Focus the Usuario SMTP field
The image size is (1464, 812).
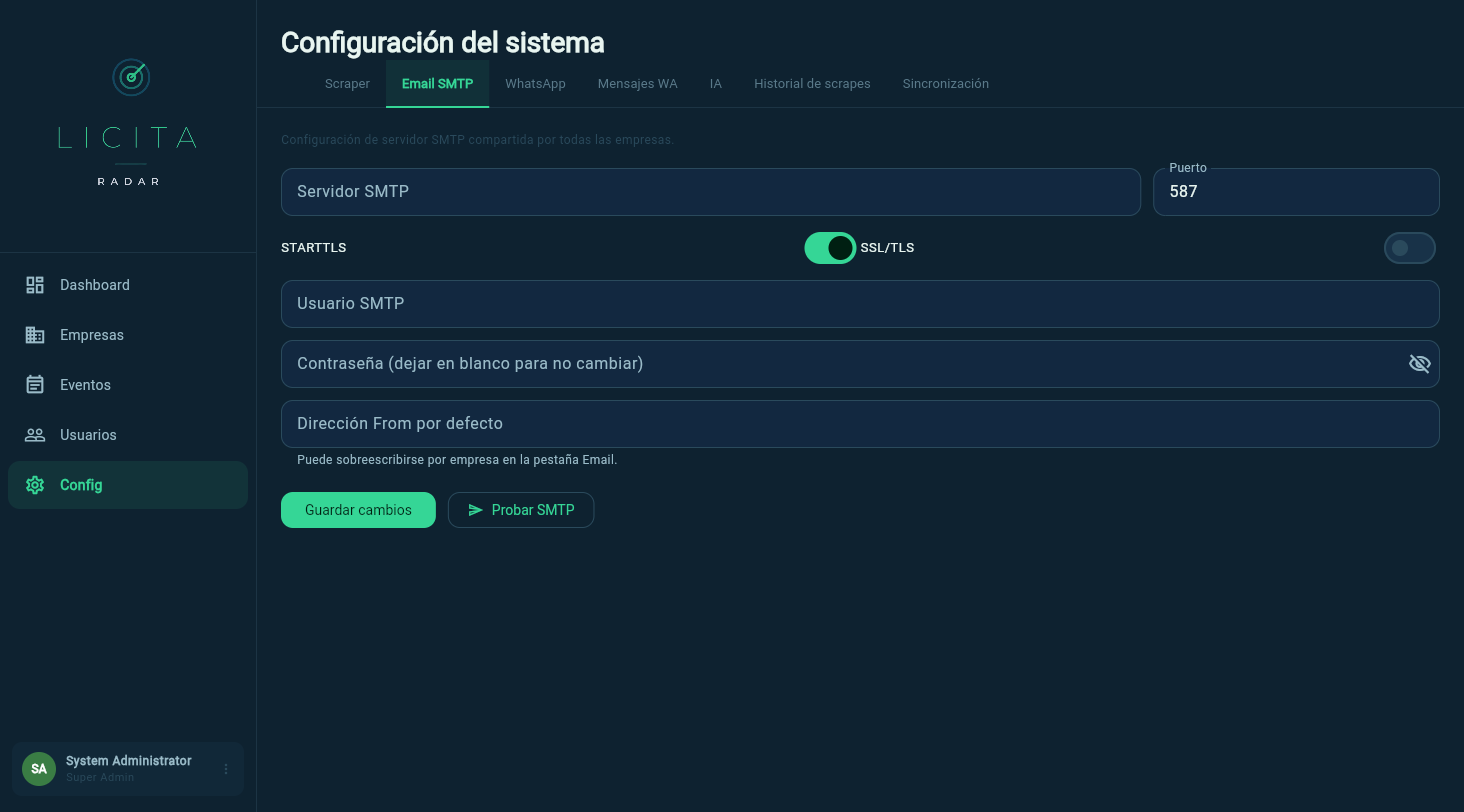point(860,304)
